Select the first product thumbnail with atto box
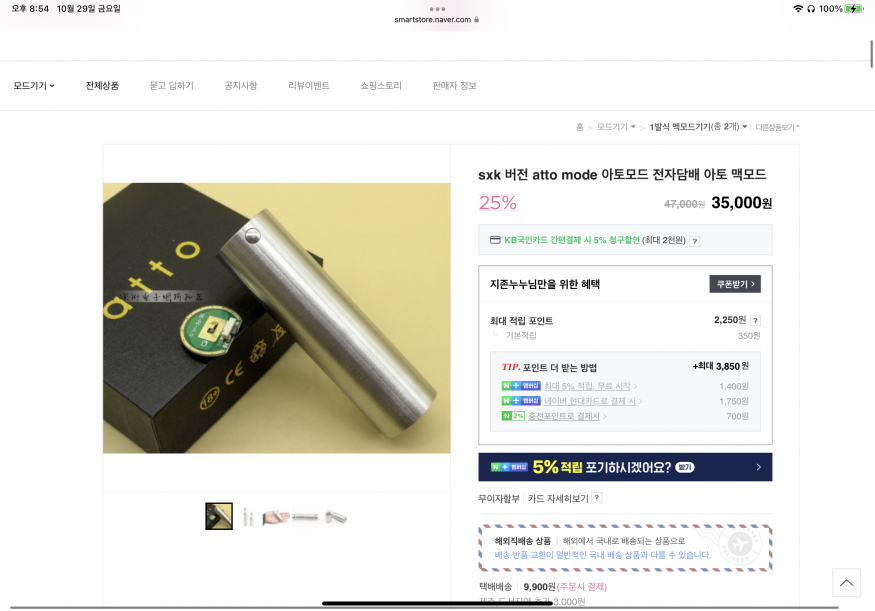 coord(219,516)
